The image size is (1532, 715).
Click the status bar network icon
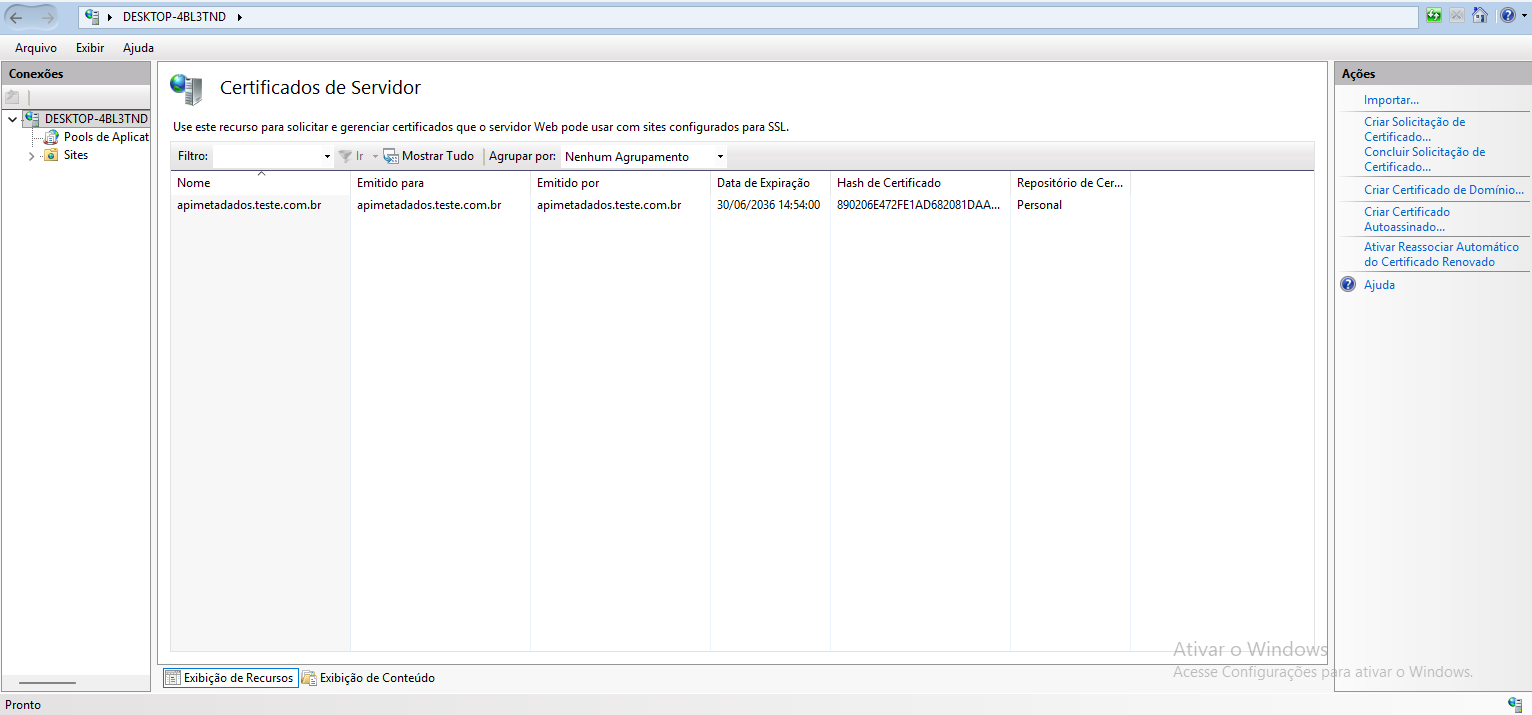1515,705
